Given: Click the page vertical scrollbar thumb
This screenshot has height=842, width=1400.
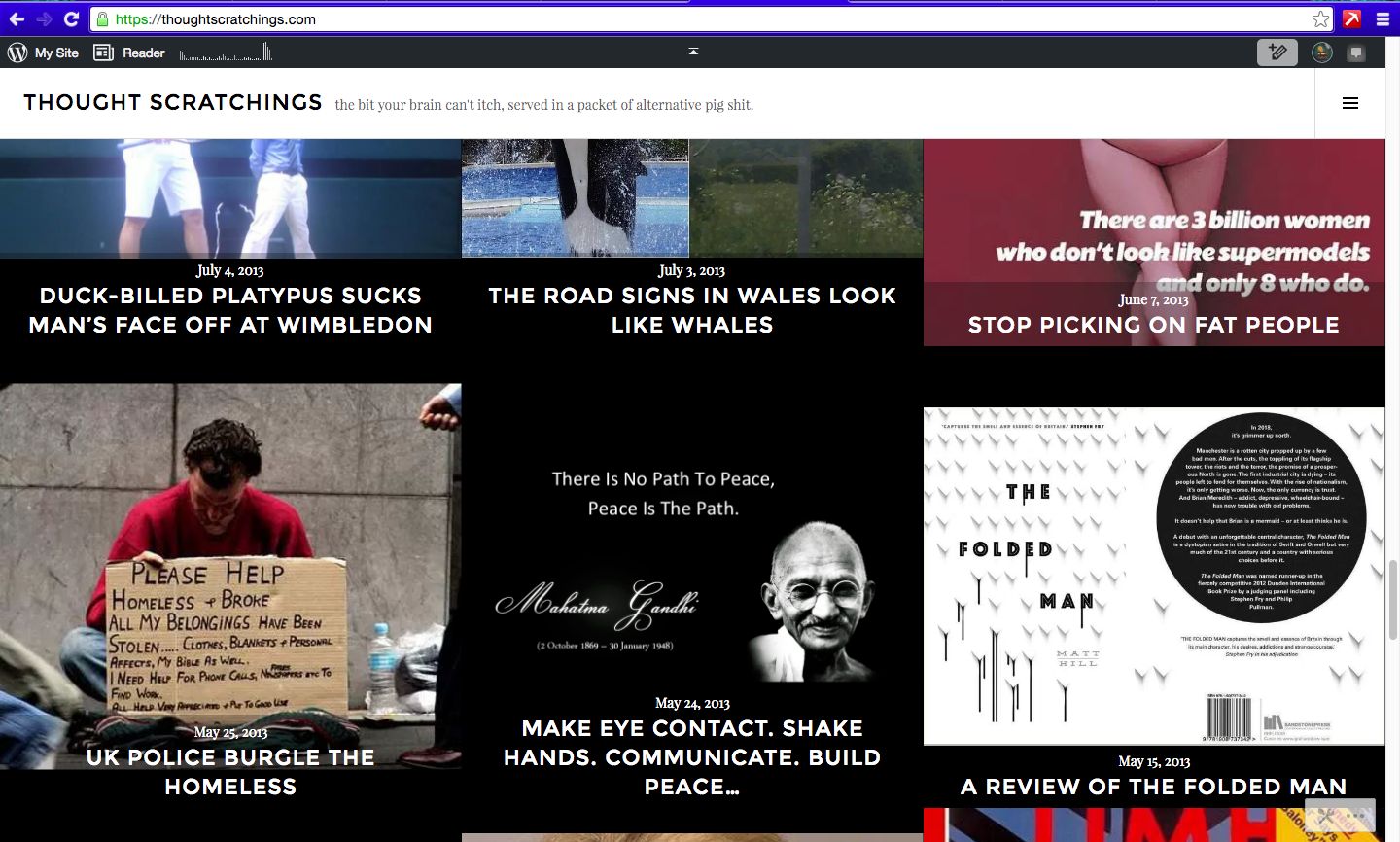Looking at the screenshot, I should pyautogui.click(x=1392, y=599).
